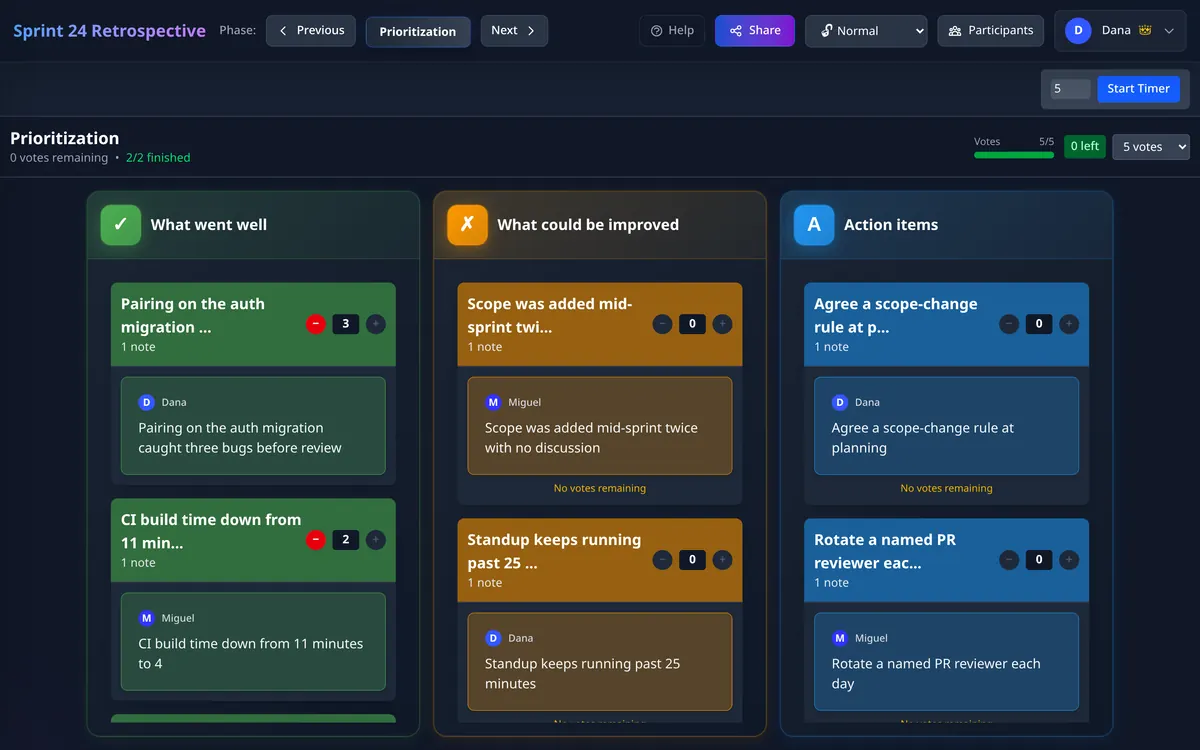Add a vote to Pairing on the auth migration
This screenshot has width=1200, height=750.
point(376,324)
